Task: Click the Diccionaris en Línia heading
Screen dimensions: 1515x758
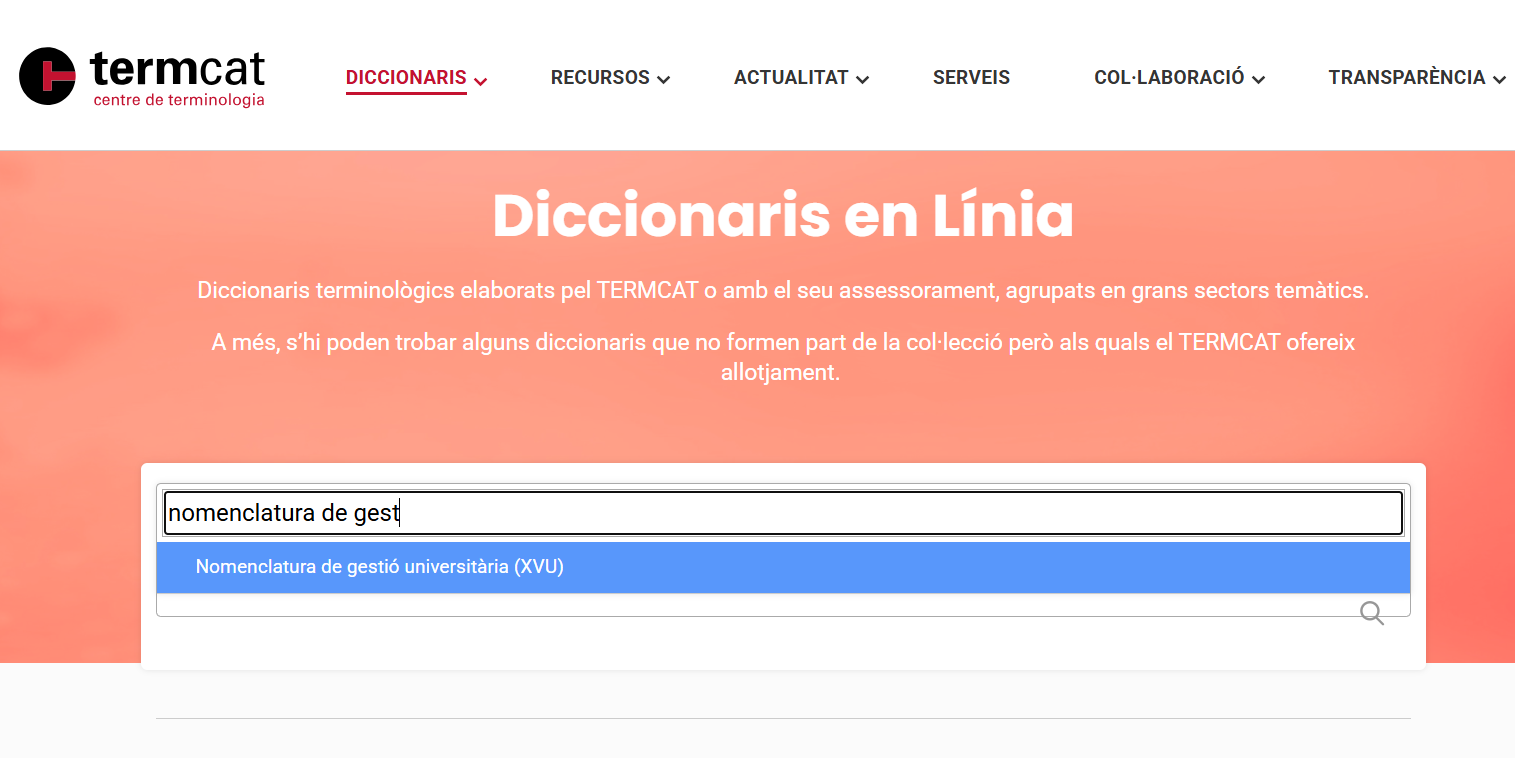Action: pyautogui.click(x=783, y=215)
